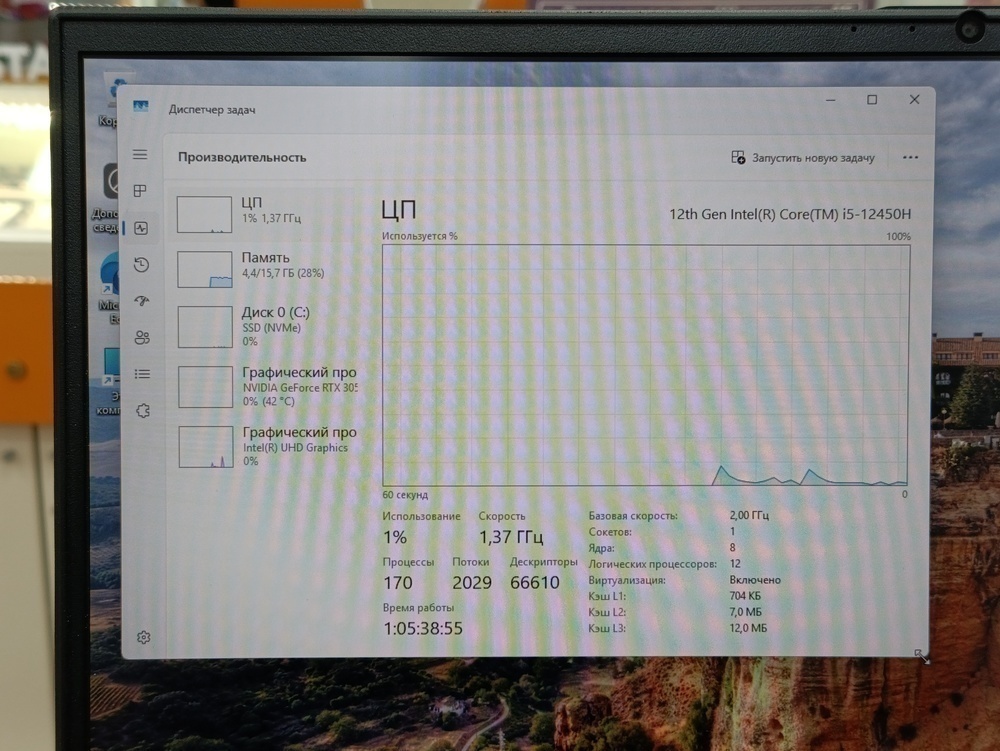Click the speed value 1,37 ГГц
The image size is (1000, 751).
click(511, 537)
